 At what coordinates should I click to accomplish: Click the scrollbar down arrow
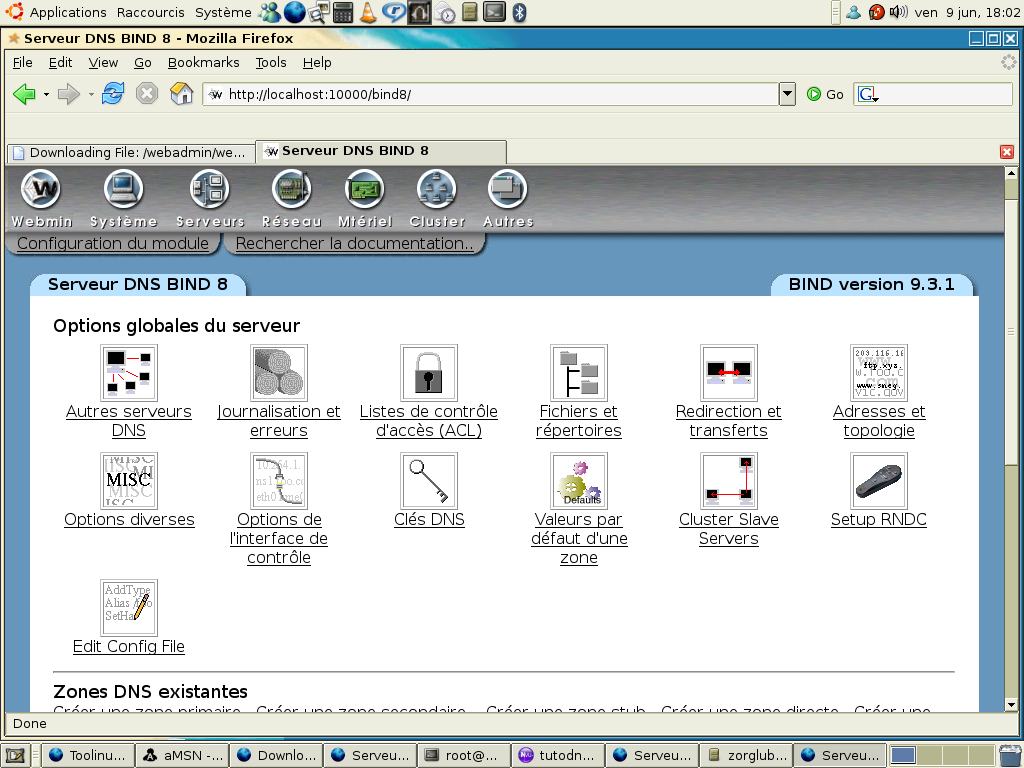[1011, 705]
